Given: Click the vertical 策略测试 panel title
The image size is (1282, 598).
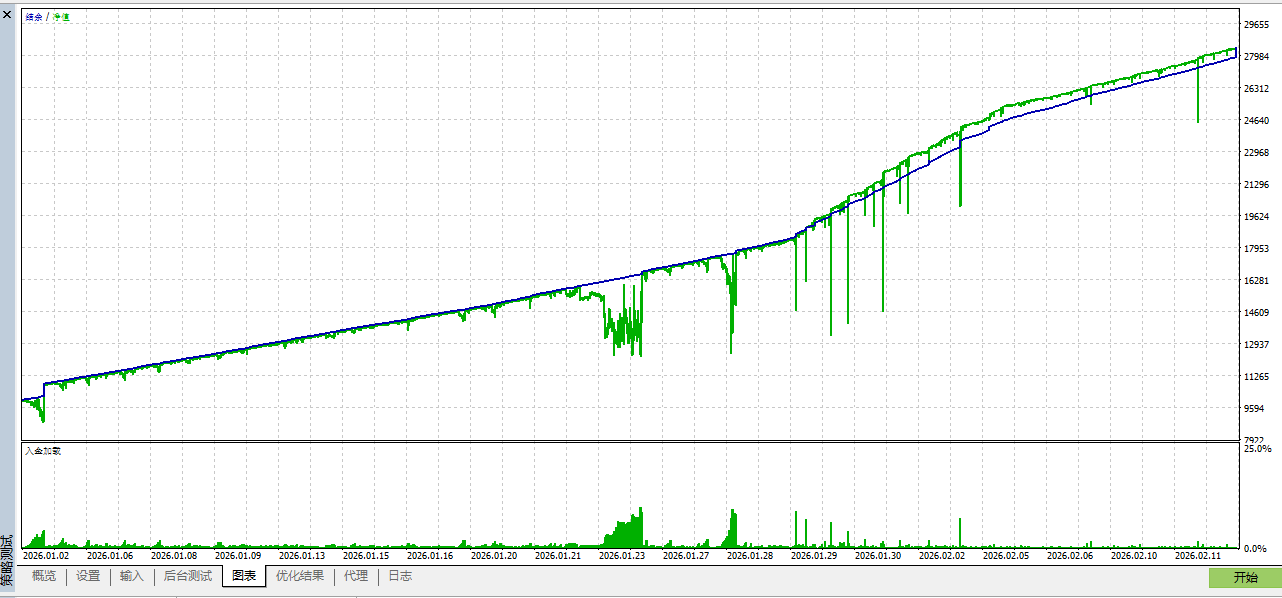Looking at the screenshot, I should (x=7, y=560).
